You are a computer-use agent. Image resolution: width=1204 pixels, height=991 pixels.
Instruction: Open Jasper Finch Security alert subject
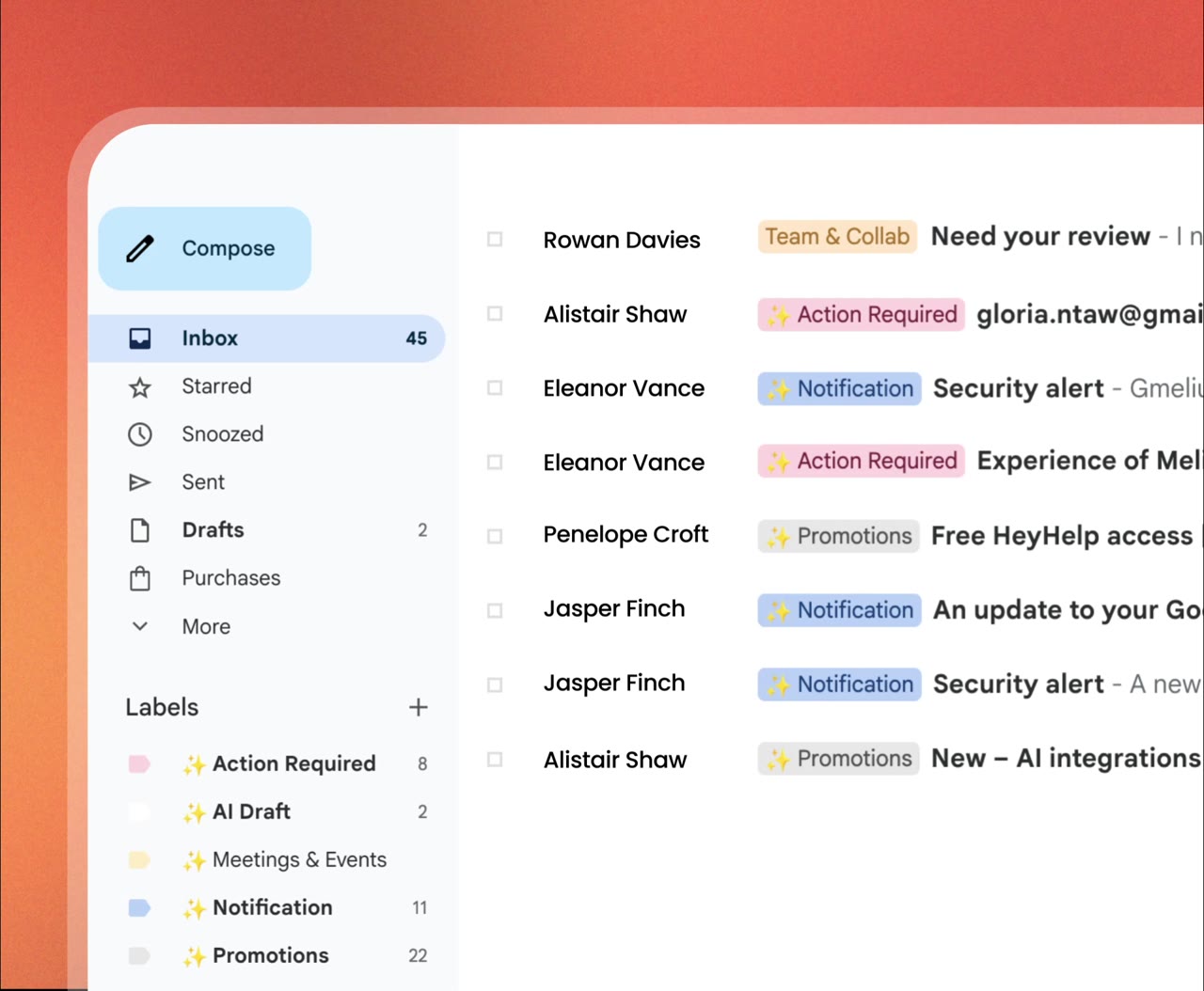click(1019, 684)
